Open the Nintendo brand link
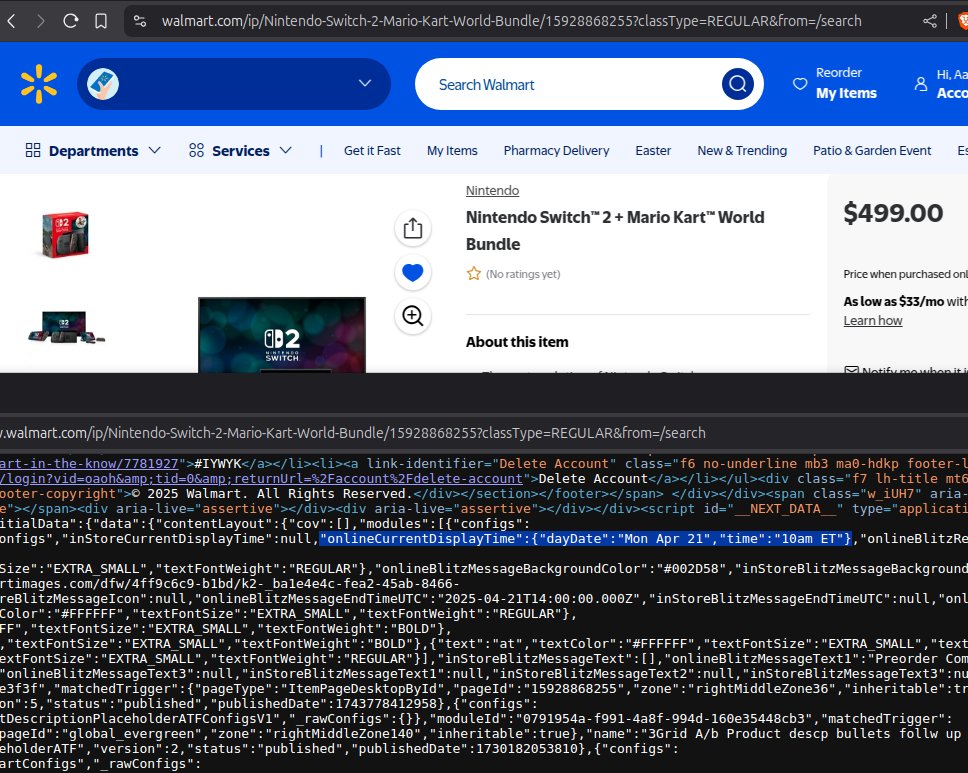The image size is (968, 773). click(492, 191)
